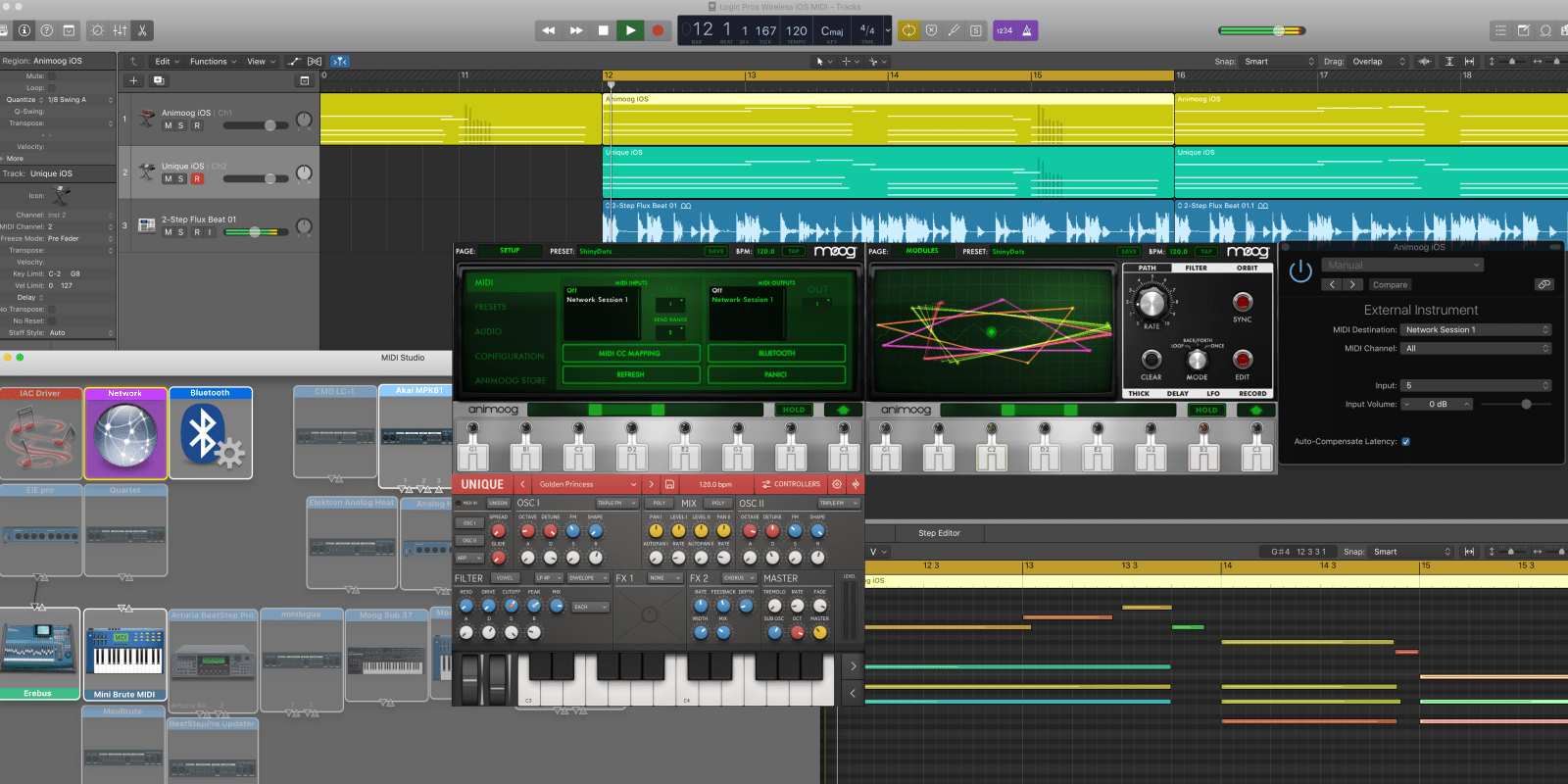Viewport: 1568px width, 784px height.
Task: Select the Bluetooth device in MIDI Studio
Action: (210, 432)
